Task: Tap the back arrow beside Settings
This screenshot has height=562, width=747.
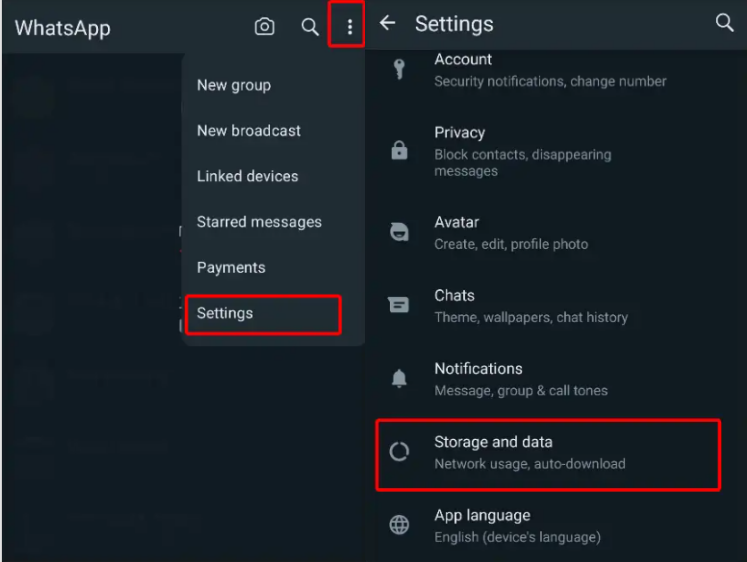Action: pyautogui.click(x=388, y=23)
